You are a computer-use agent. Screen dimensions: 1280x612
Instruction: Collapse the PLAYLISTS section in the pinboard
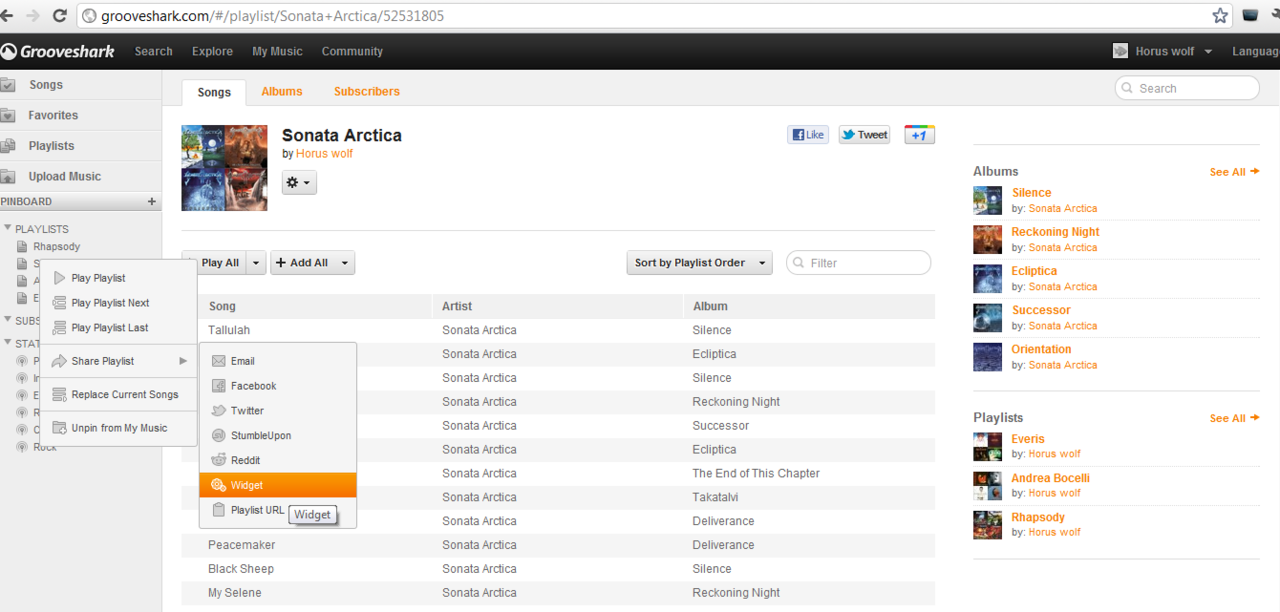[8, 229]
